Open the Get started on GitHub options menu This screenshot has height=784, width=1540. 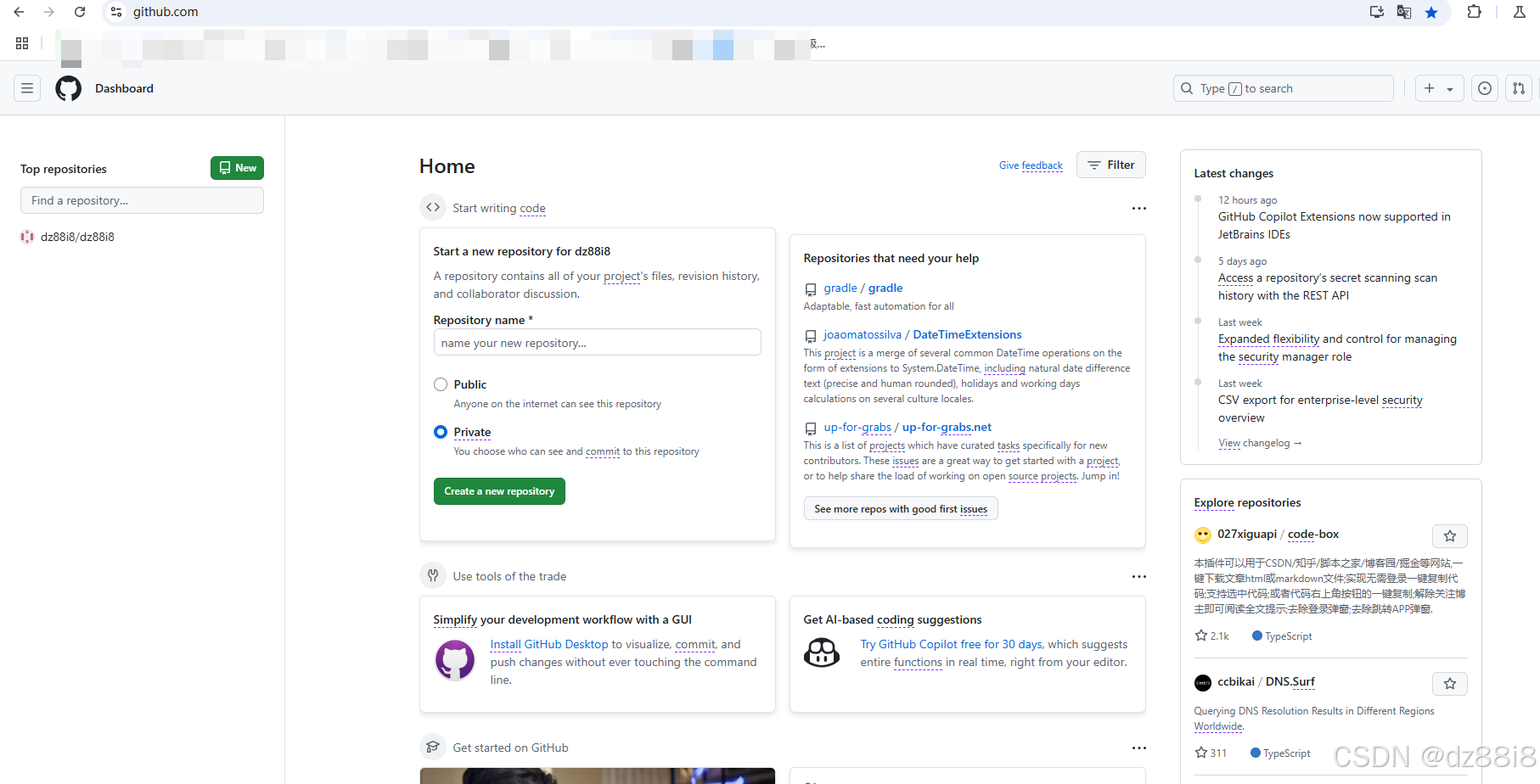click(x=1138, y=748)
